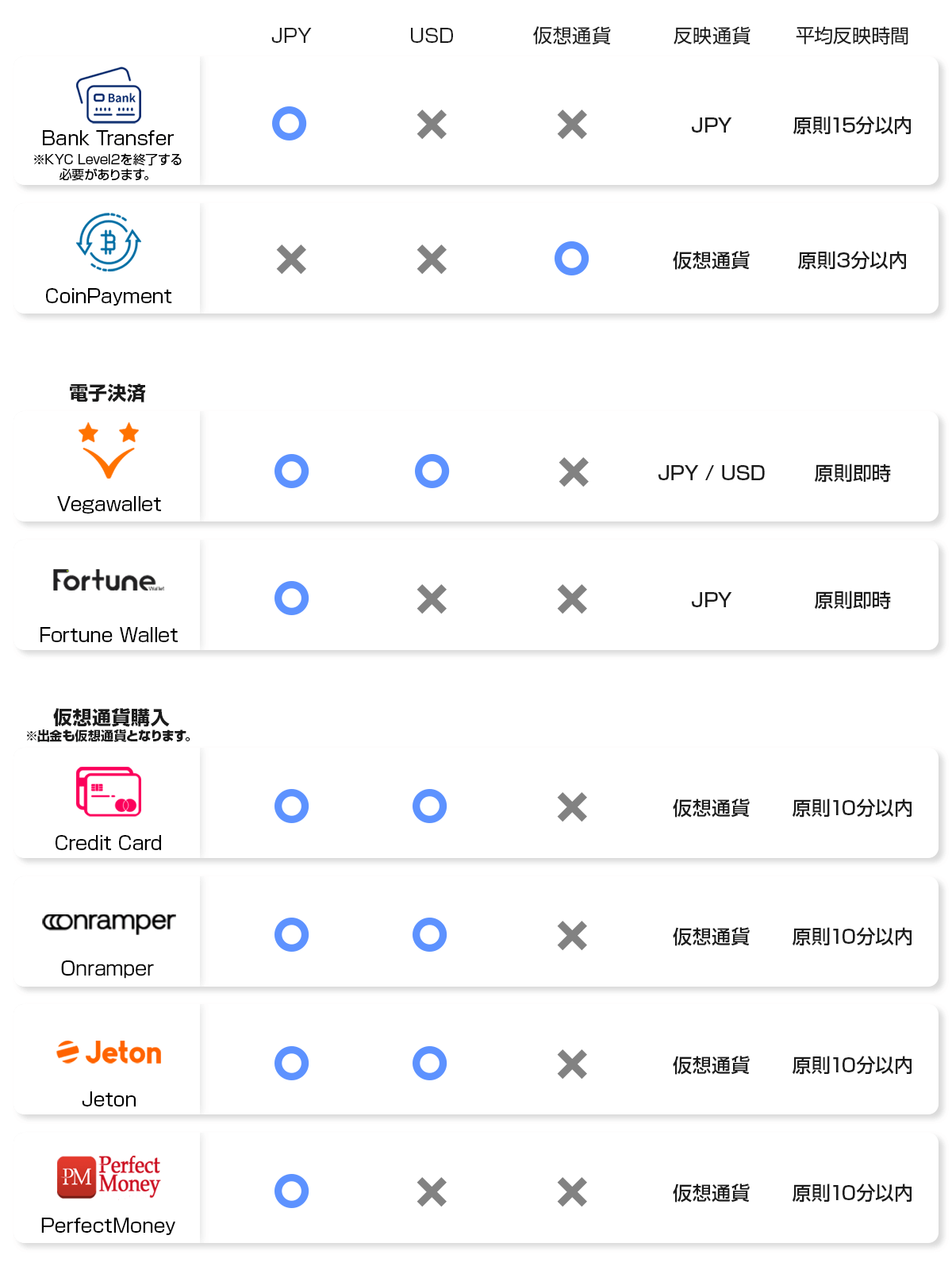Click the USD circle in Vegawallet row
The width and height of the screenshot is (952, 1270).
coord(432,471)
